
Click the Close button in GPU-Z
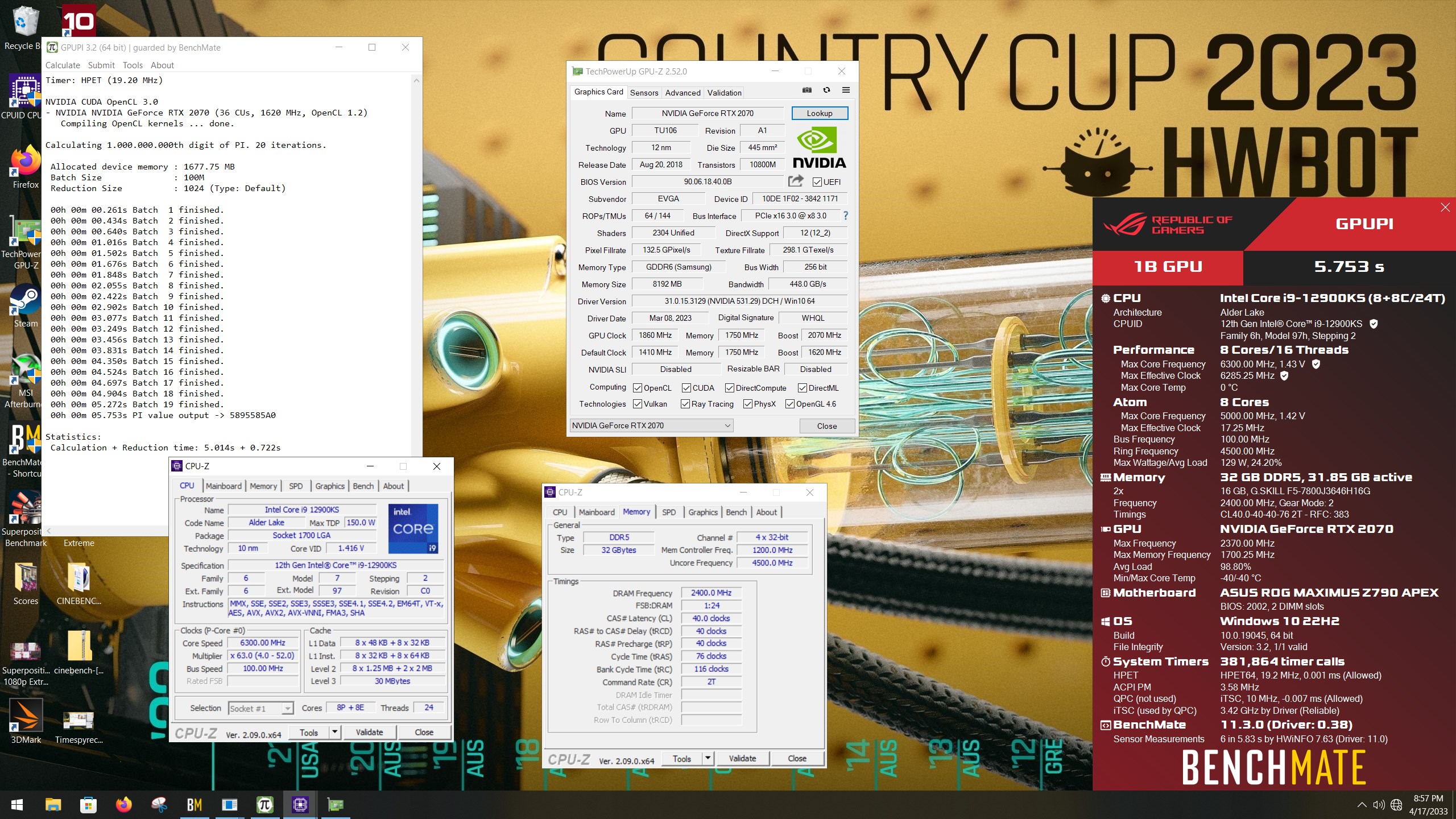(827, 426)
